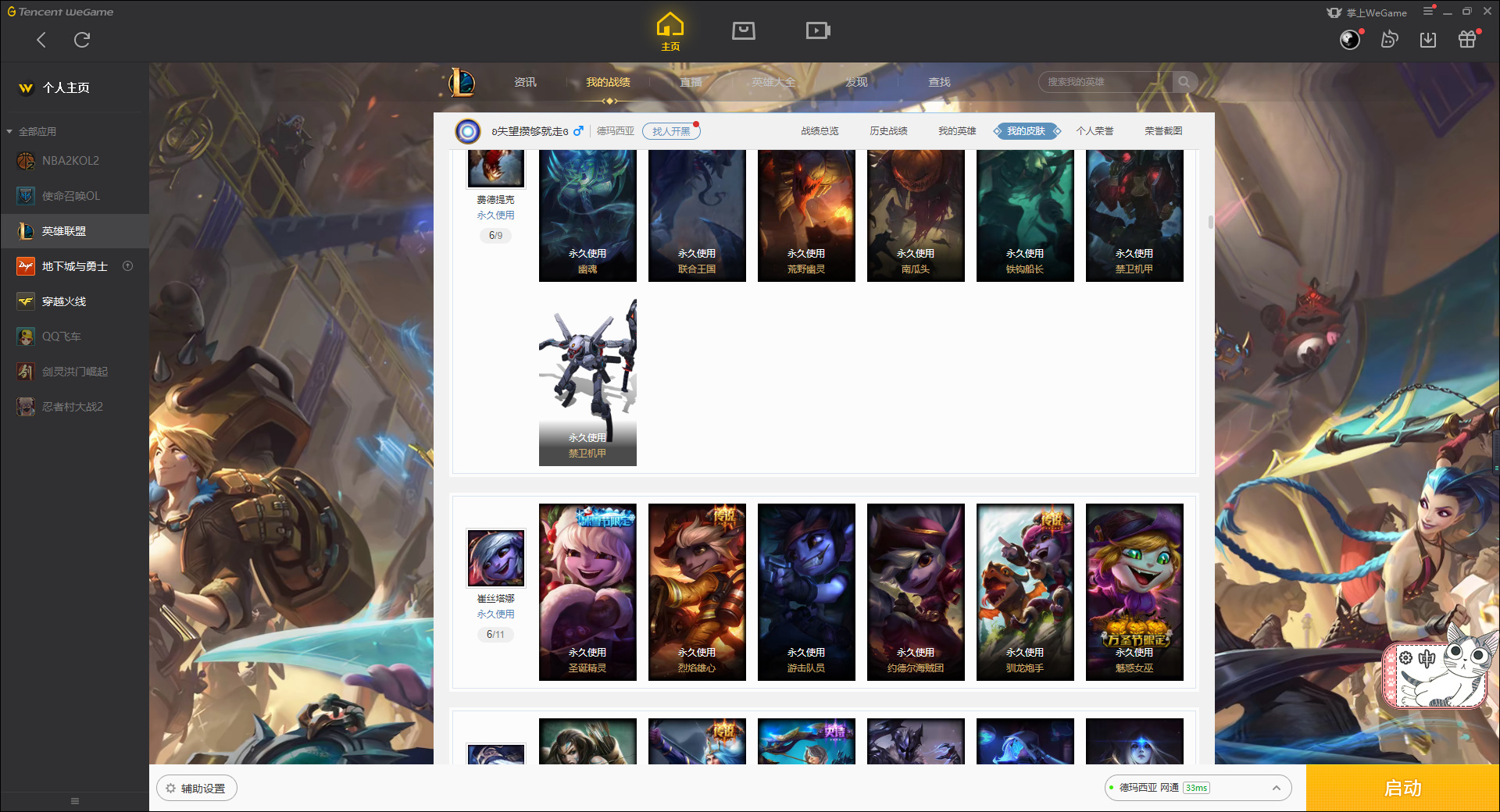The height and width of the screenshot is (812, 1500).
Task: Switch to 荣誉截图 sub-tab
Action: (x=1163, y=131)
